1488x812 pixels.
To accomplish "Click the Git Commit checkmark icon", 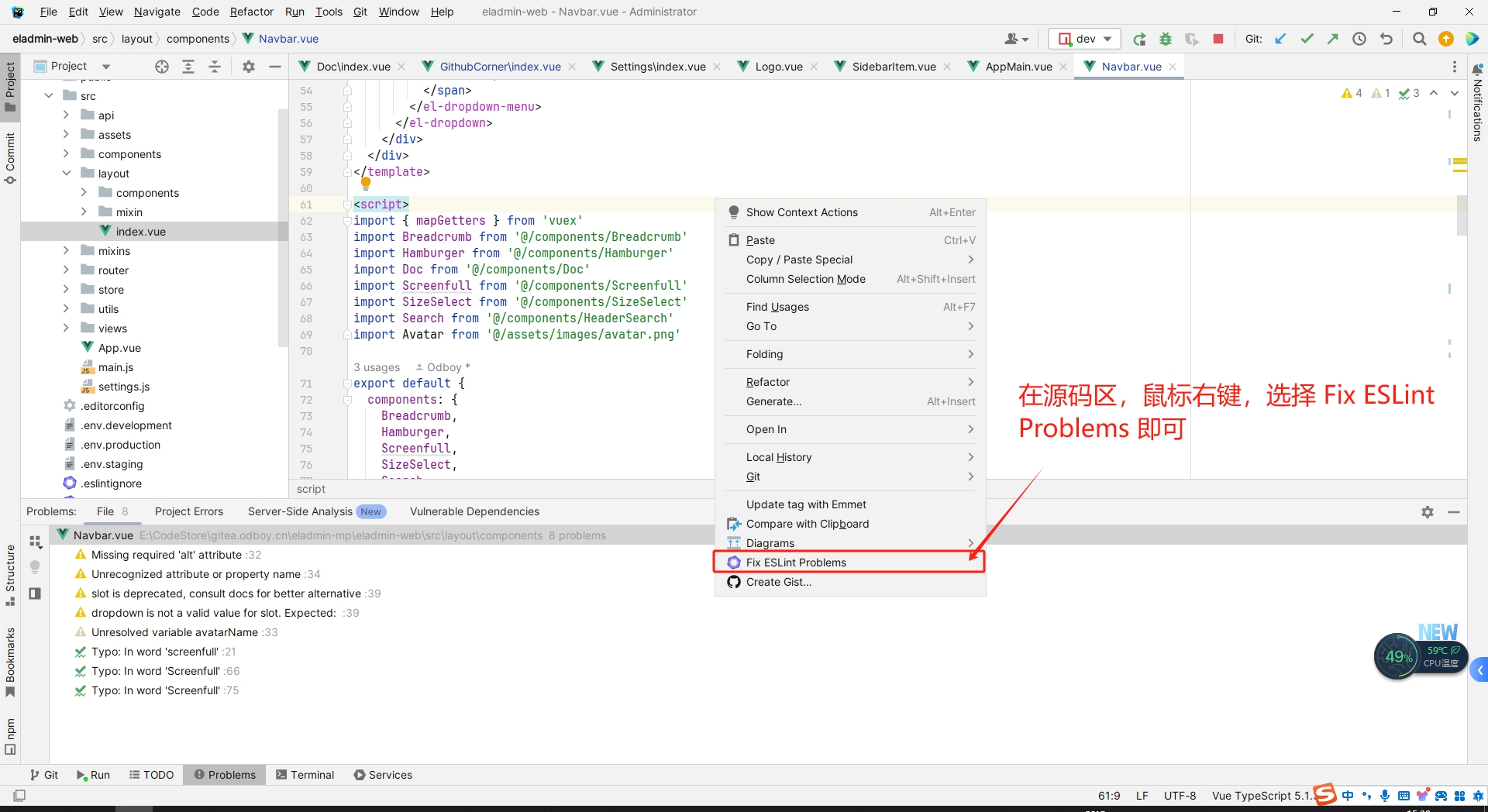I will [1307, 39].
